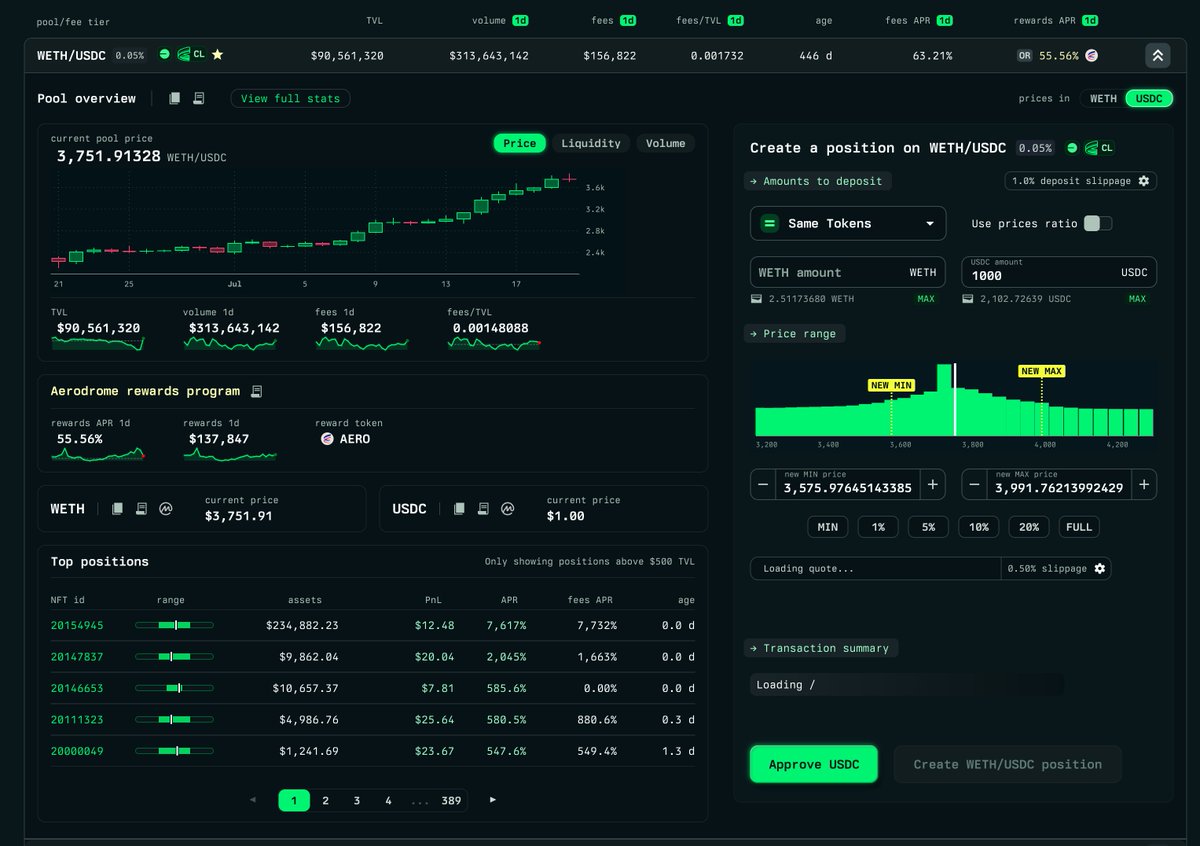The height and width of the screenshot is (846, 1200).
Task: Select the Price chart tab
Action: click(x=519, y=143)
